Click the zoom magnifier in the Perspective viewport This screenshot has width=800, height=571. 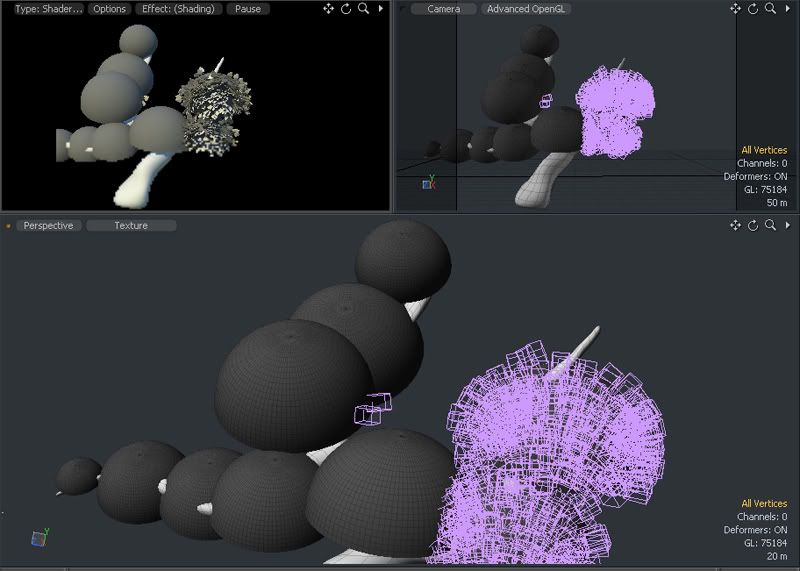[770, 226]
